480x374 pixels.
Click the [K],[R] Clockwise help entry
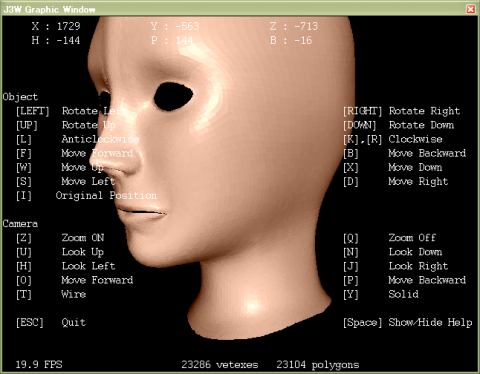click(393, 139)
